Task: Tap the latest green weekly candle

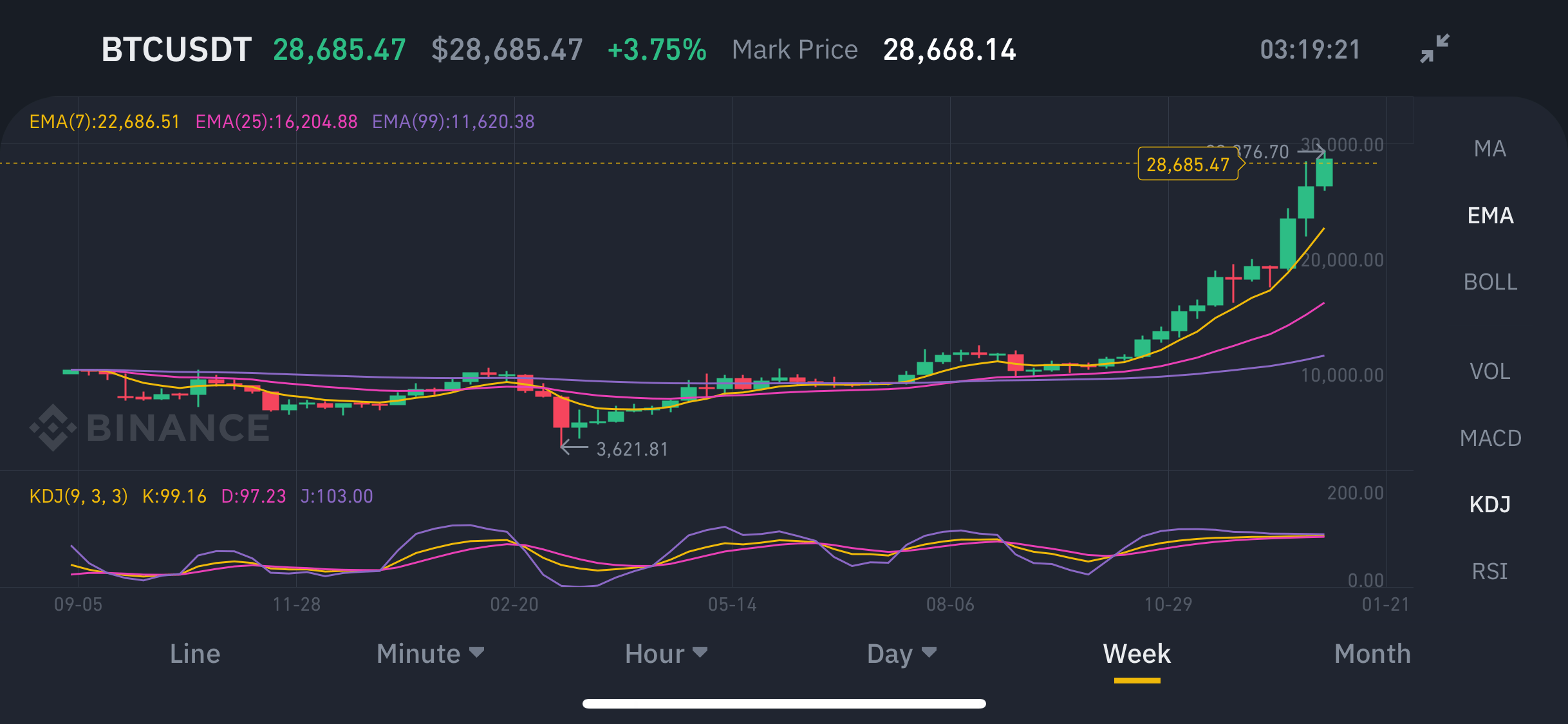Action: coord(1324,172)
